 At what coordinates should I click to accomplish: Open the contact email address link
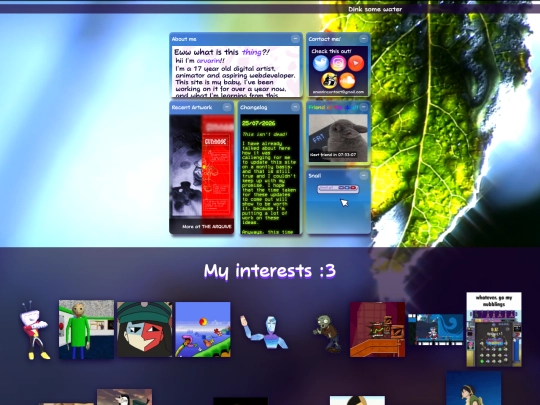tap(338, 92)
